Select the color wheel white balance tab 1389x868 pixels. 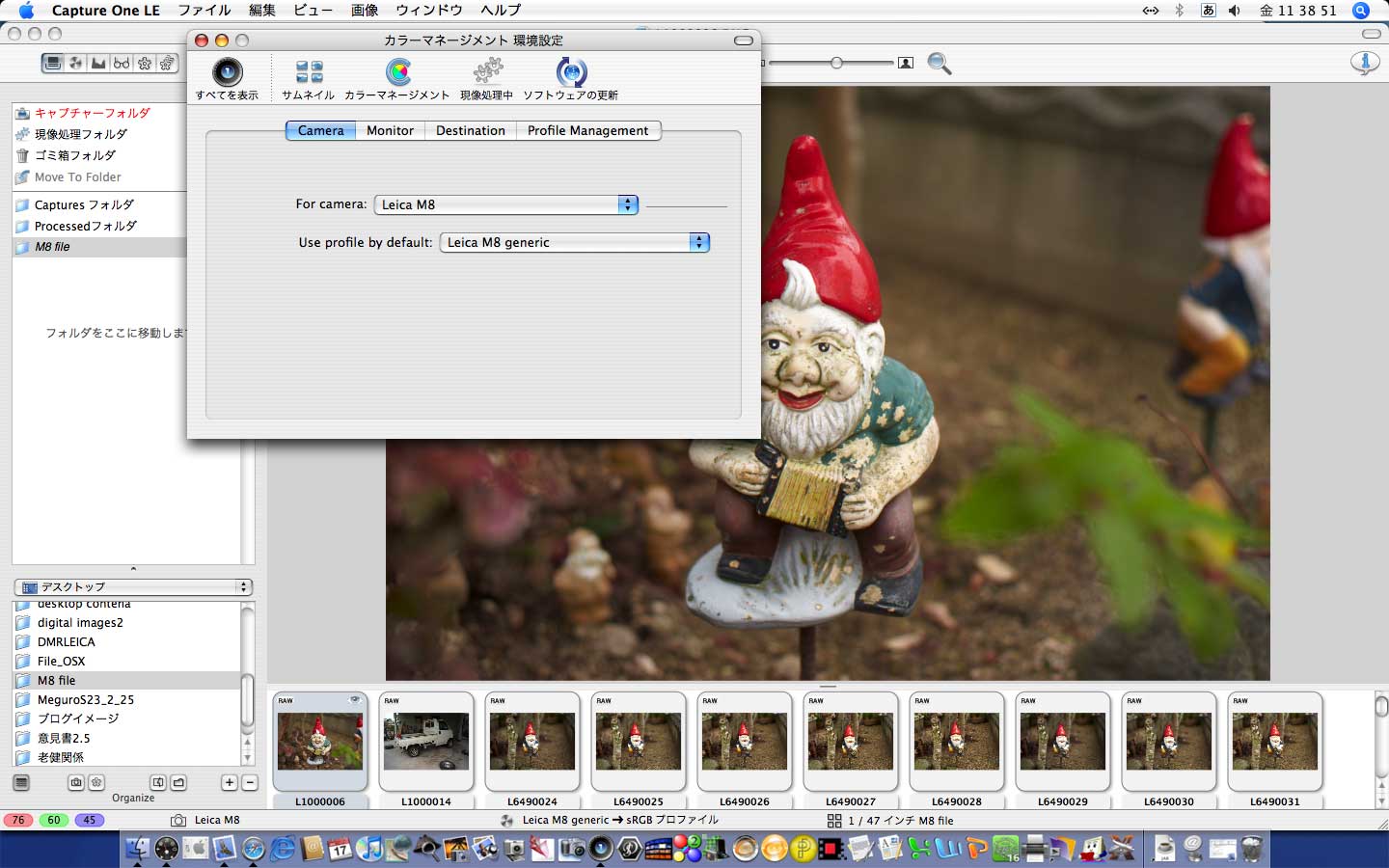pos(76,63)
